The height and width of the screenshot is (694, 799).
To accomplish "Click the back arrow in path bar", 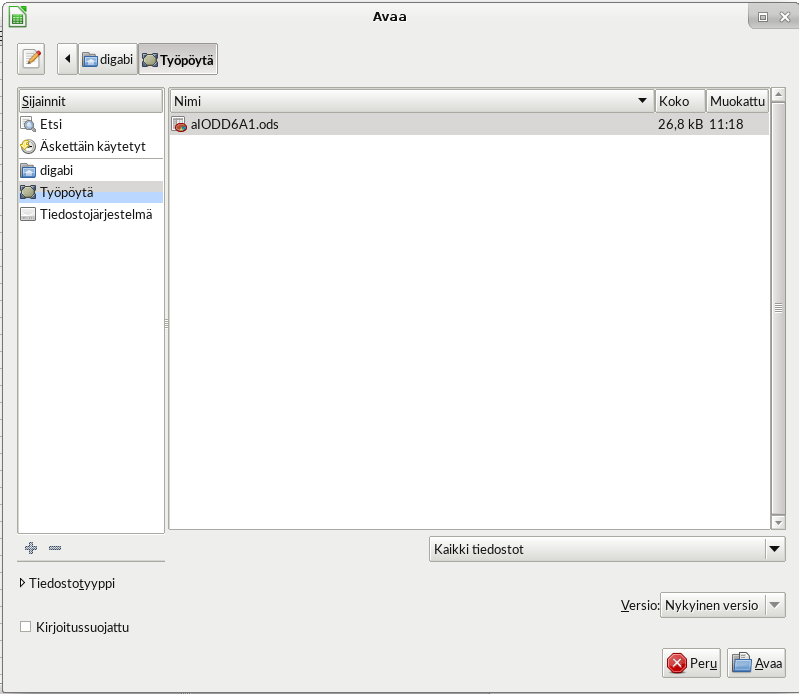I will [x=67, y=59].
